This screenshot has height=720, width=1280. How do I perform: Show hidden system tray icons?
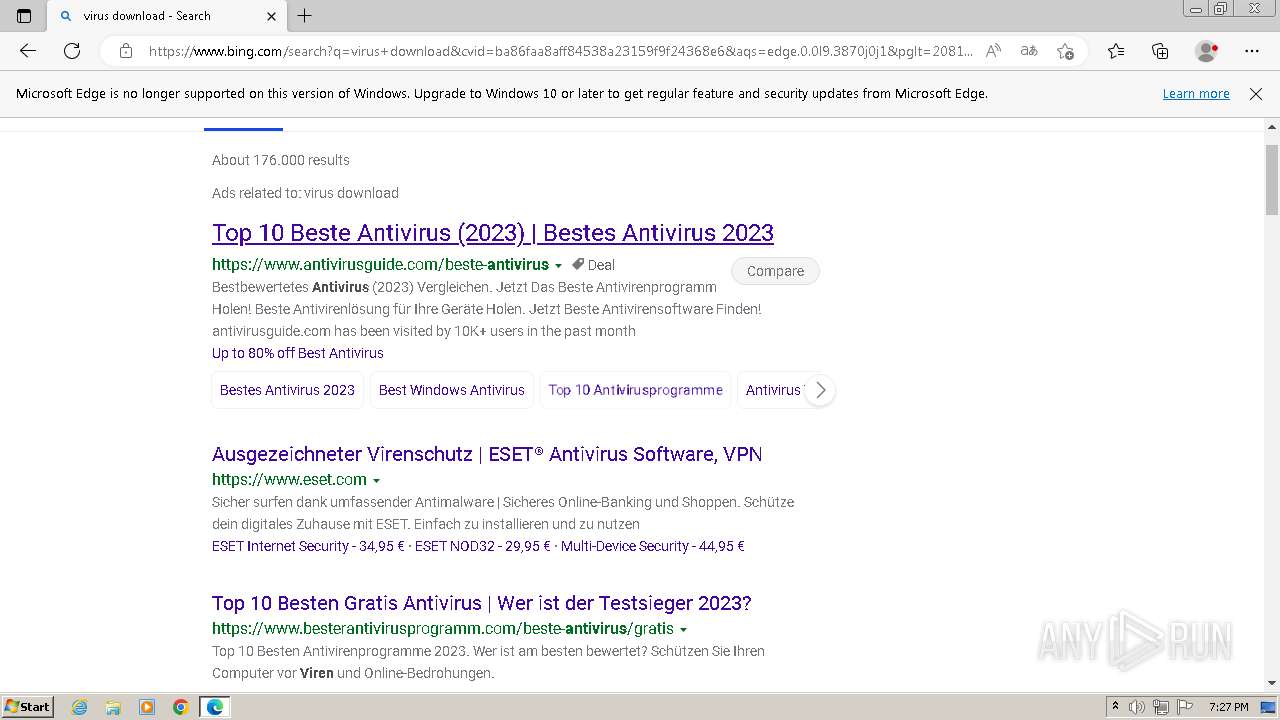tap(1115, 707)
